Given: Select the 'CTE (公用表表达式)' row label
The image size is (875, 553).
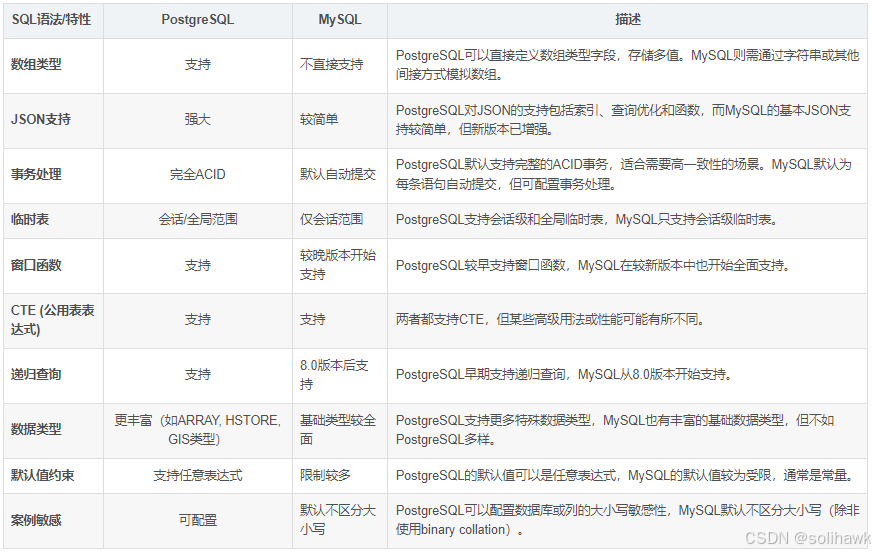Looking at the screenshot, I should point(52,320).
